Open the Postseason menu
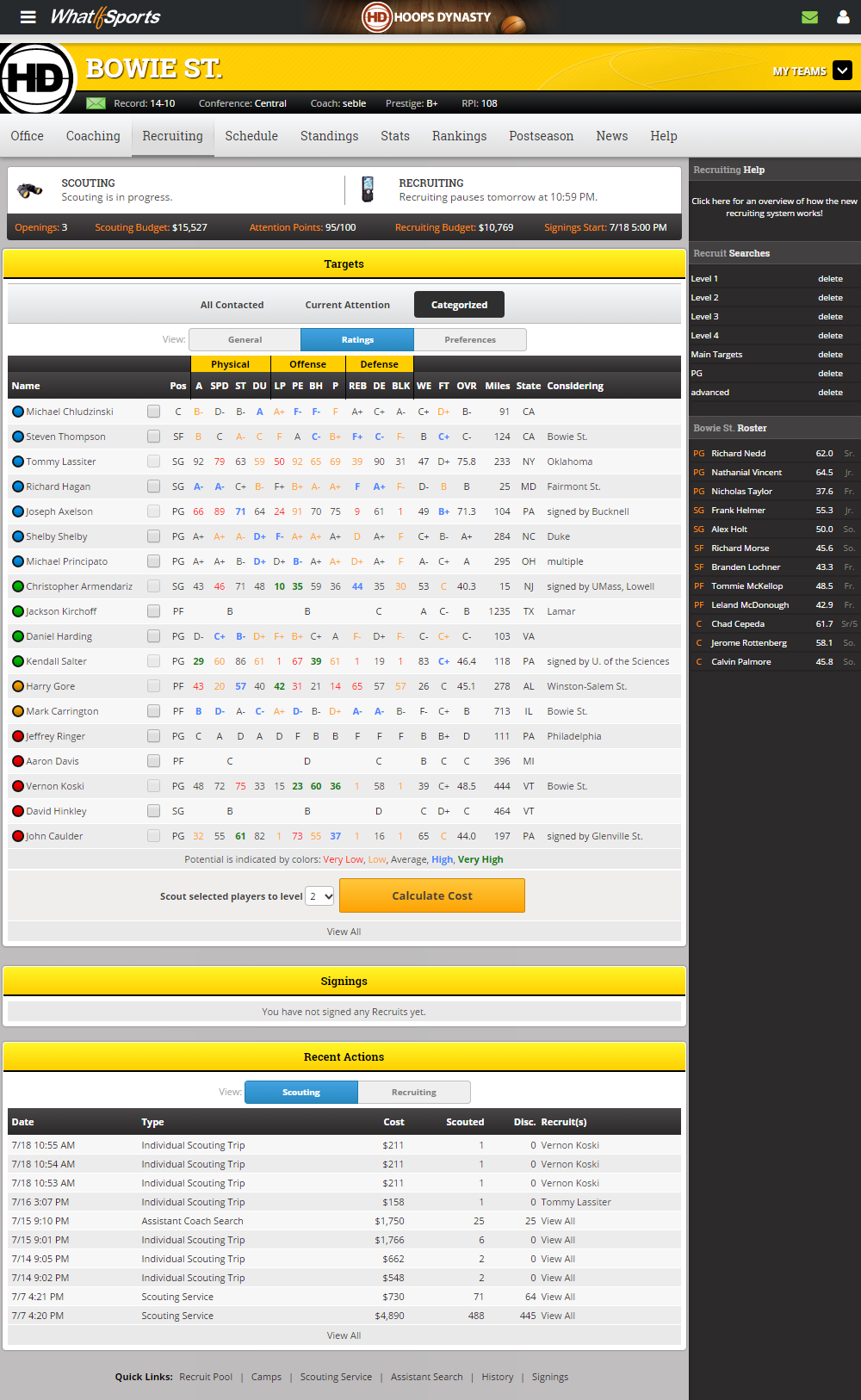Screen dimensions: 861x1400 tap(541, 136)
